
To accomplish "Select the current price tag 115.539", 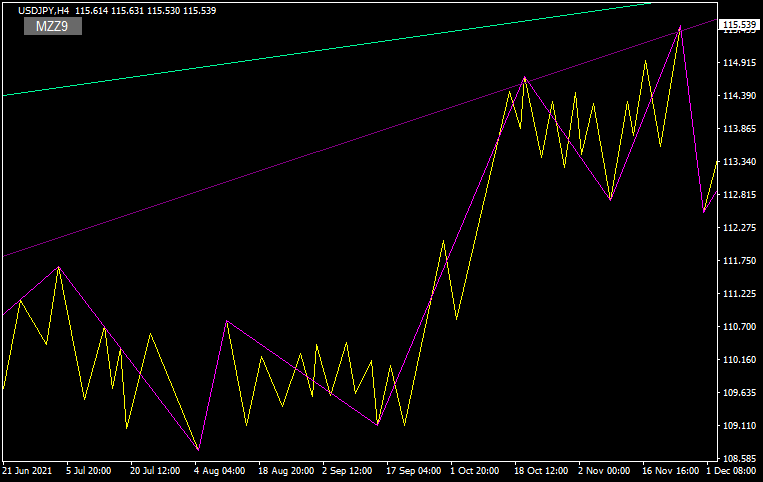I will point(740,24).
